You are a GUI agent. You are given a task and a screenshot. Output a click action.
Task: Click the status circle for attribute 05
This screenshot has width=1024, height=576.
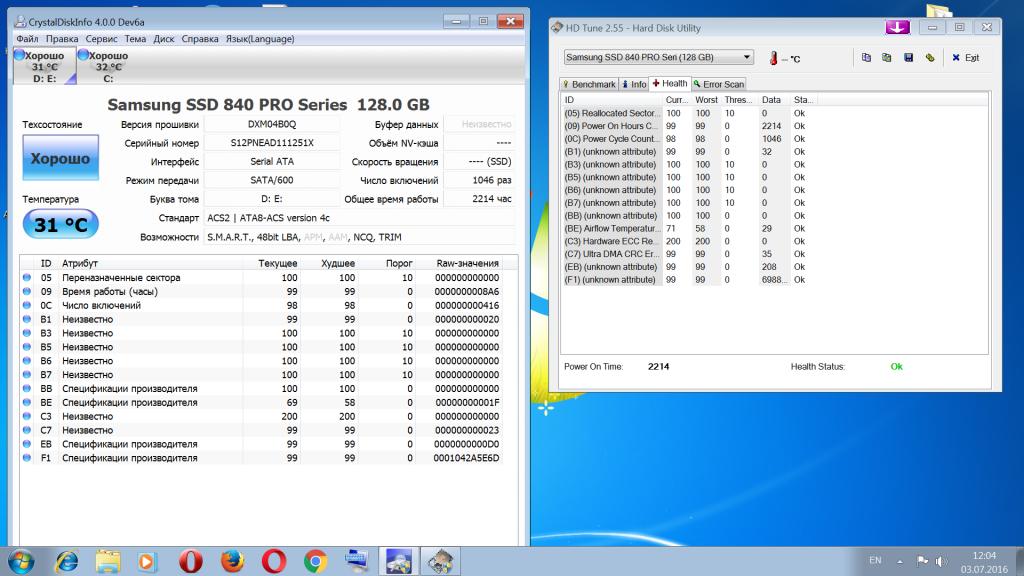[x=27, y=278]
